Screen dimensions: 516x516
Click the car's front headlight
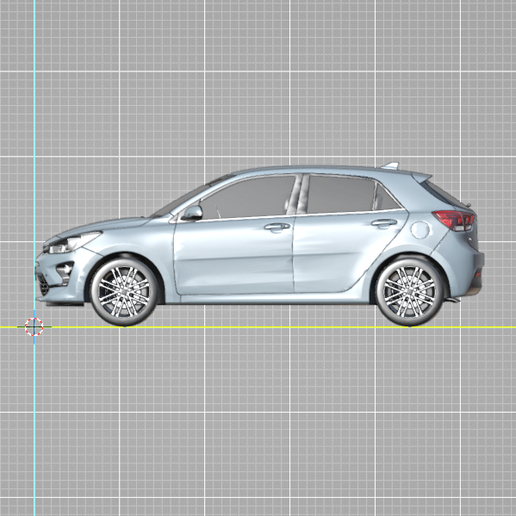(73, 242)
